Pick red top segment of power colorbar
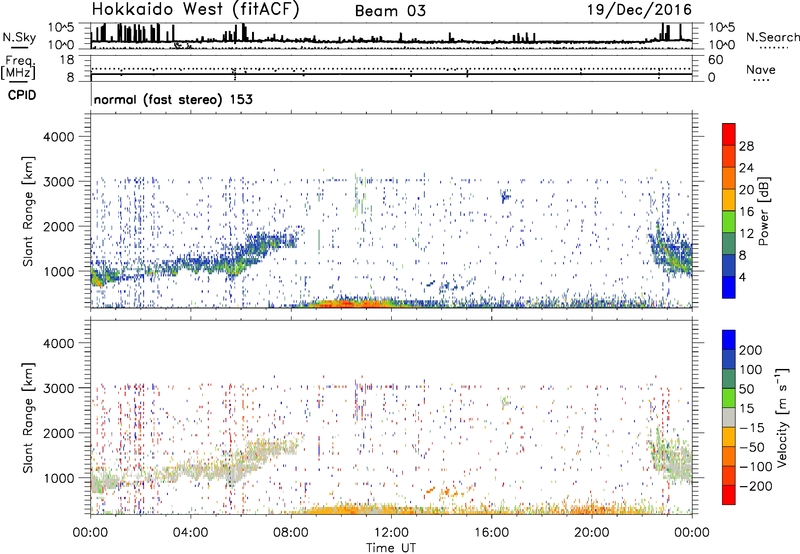 pyautogui.click(x=729, y=134)
